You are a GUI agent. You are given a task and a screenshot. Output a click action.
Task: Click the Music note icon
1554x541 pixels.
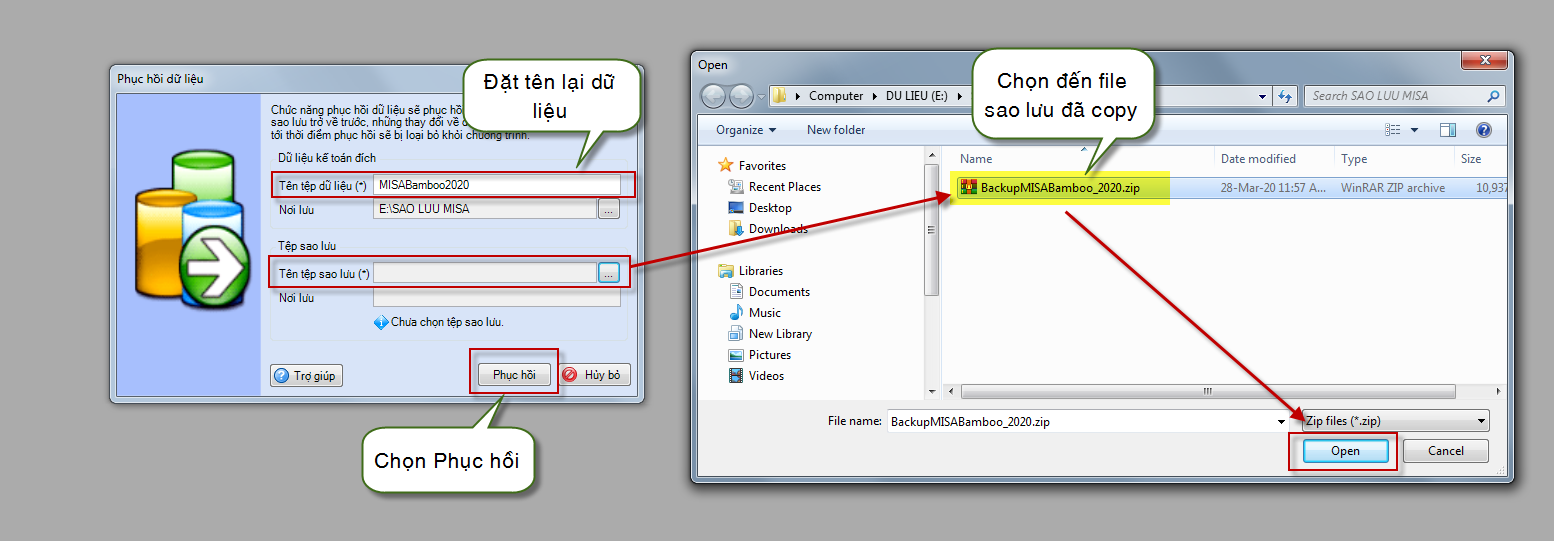pos(736,313)
